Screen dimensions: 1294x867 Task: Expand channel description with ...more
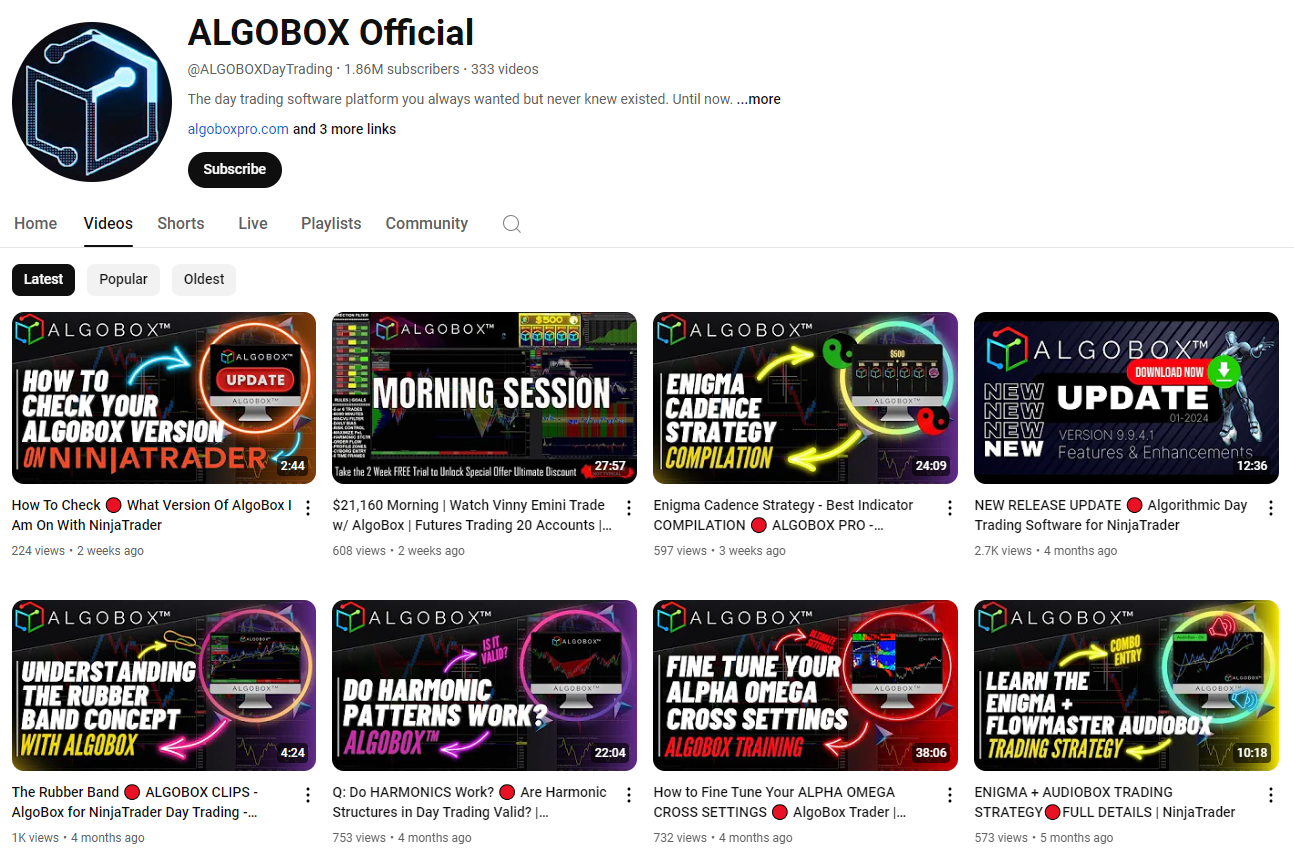click(x=759, y=99)
